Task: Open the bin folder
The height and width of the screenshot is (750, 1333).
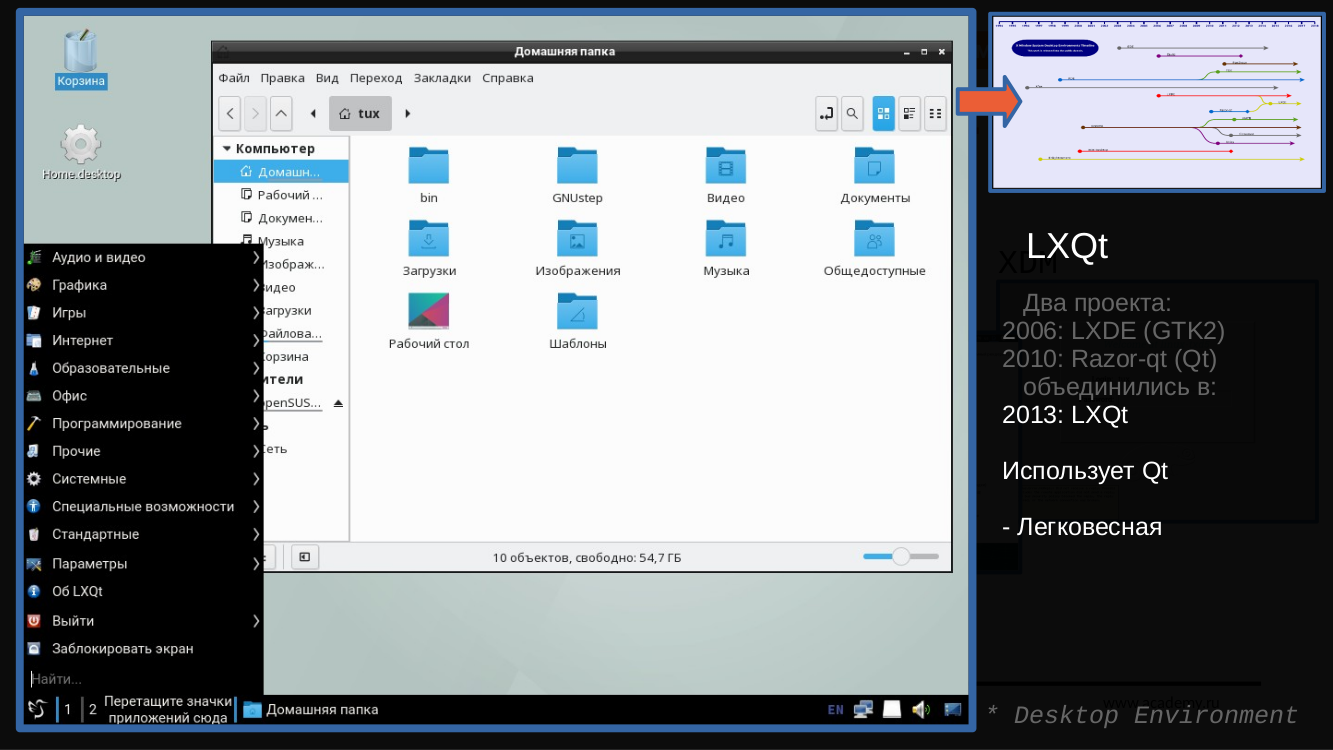Action: click(x=429, y=175)
